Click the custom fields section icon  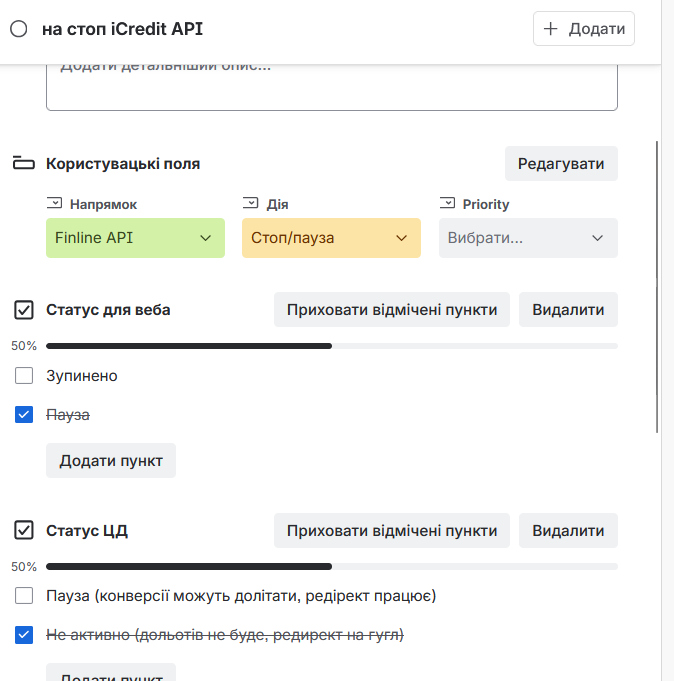23,164
